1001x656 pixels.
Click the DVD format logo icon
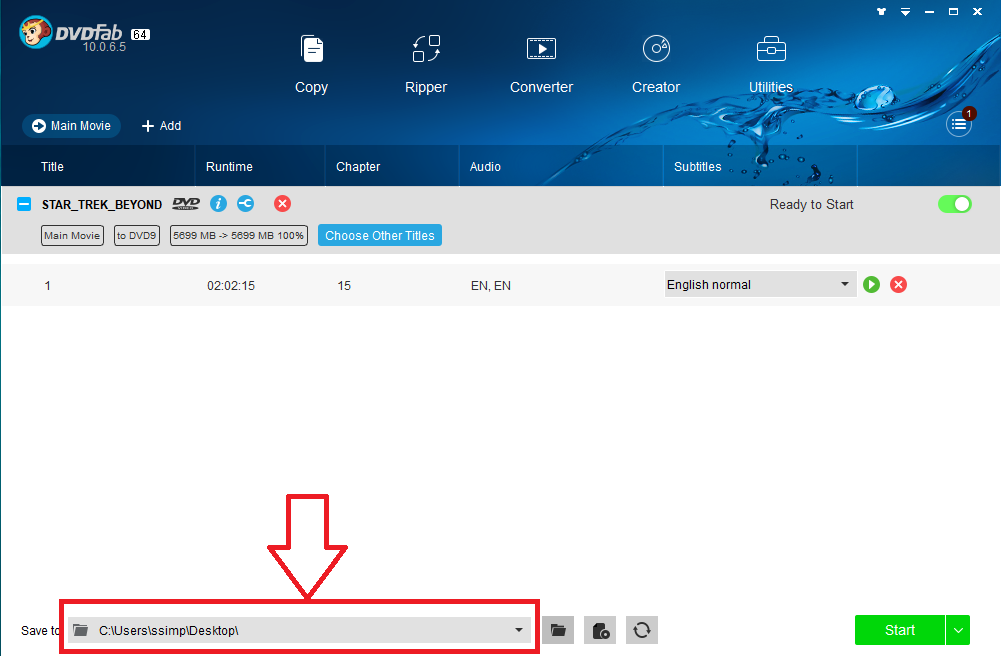pyautogui.click(x=186, y=204)
